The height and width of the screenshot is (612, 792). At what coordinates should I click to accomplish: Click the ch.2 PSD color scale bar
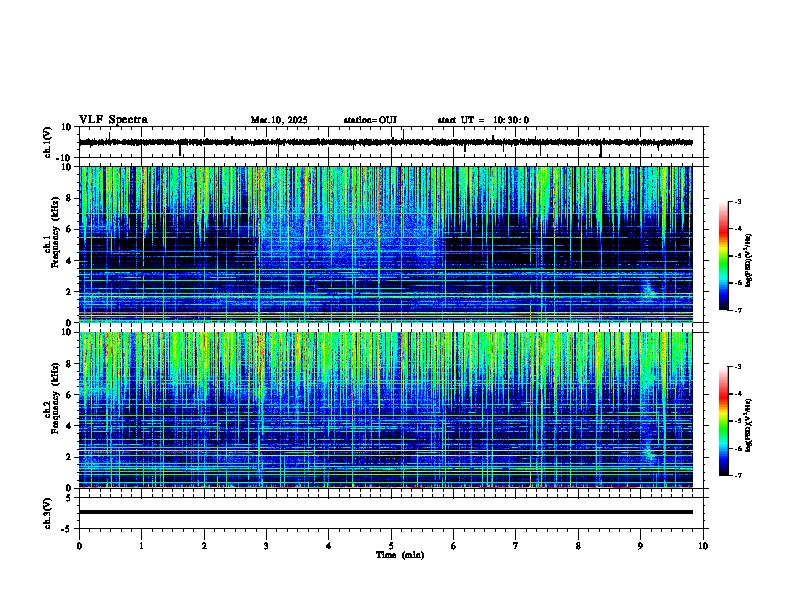(724, 421)
